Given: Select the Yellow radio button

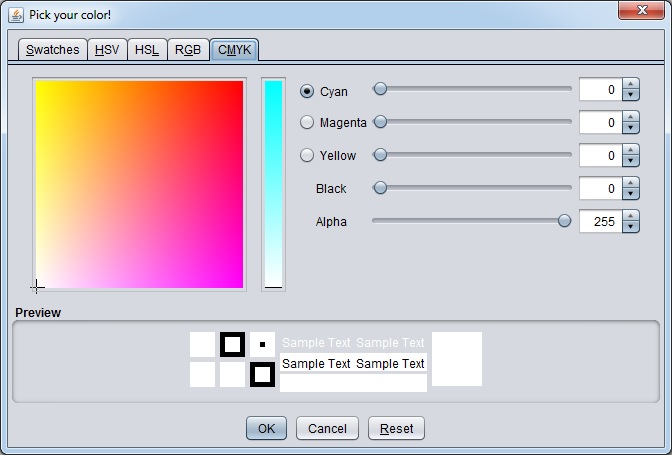Looking at the screenshot, I should point(307,155).
